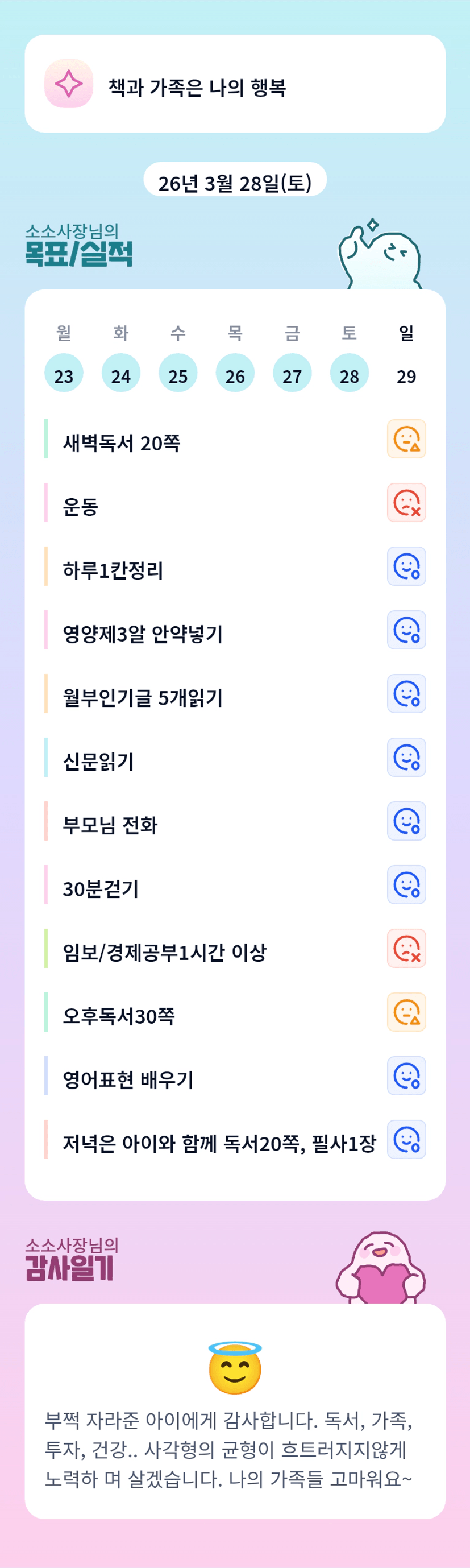Image resolution: width=470 pixels, height=1568 pixels.
Task: Toggle the status for 부모님 전화
Action: point(406,821)
